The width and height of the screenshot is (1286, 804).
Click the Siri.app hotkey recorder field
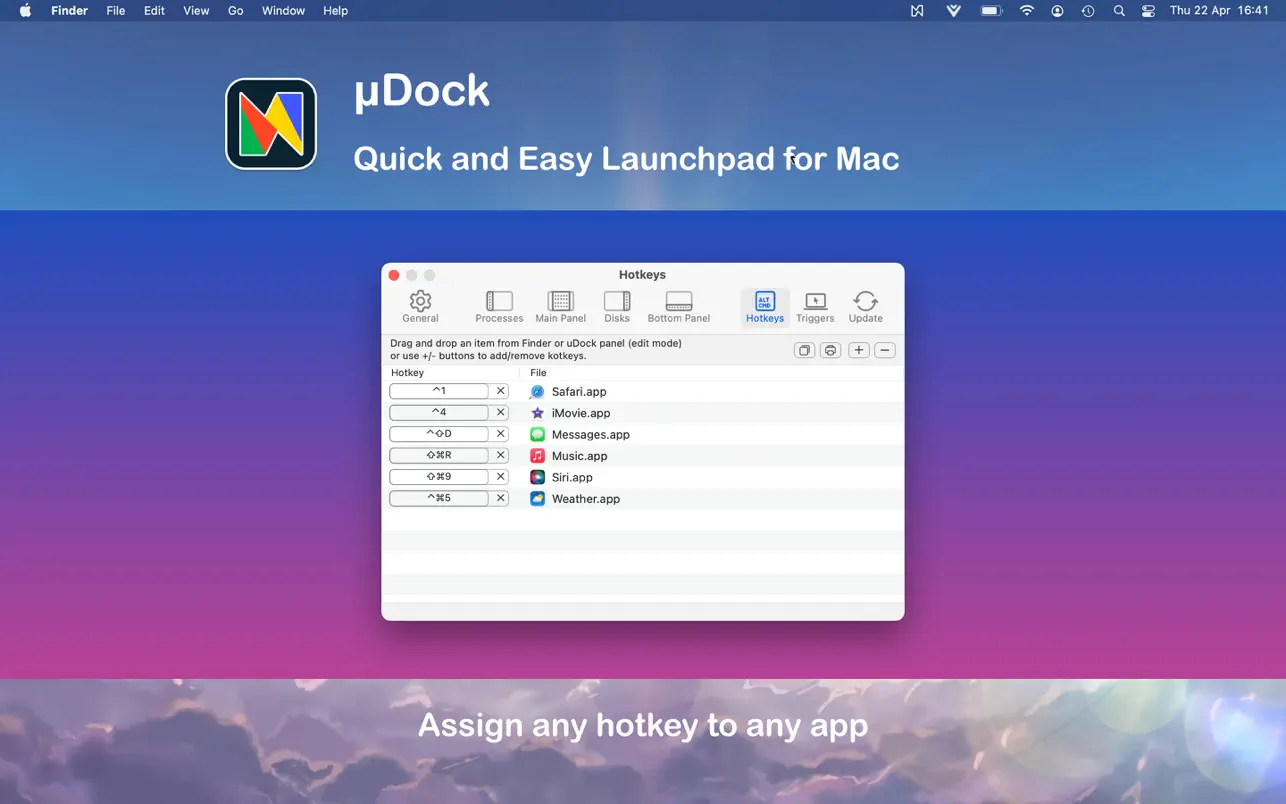point(439,477)
